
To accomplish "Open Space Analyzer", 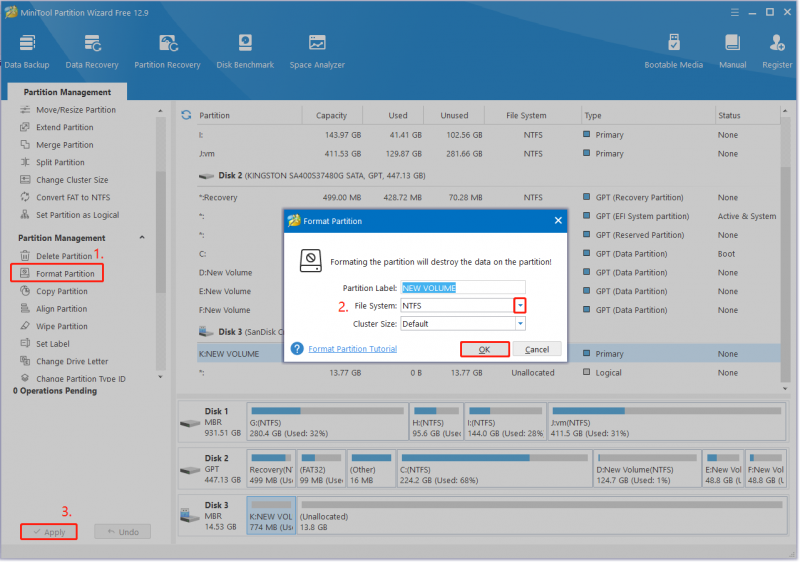I will point(317,51).
